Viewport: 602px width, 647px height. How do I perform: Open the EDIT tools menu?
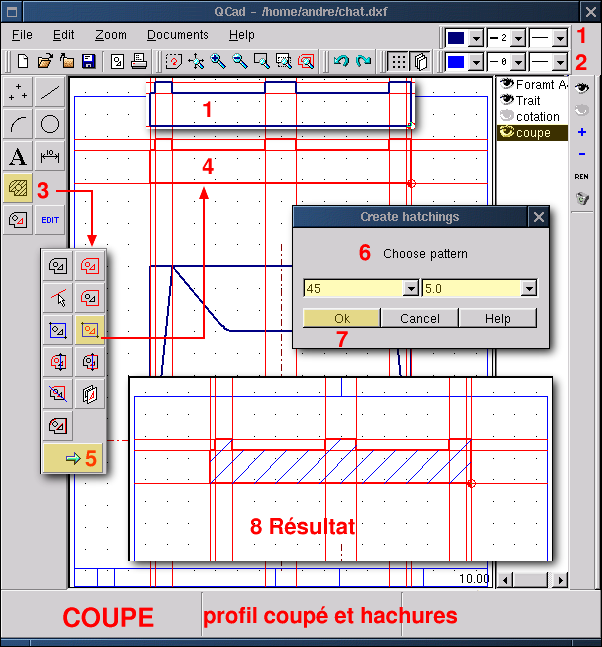[50, 220]
